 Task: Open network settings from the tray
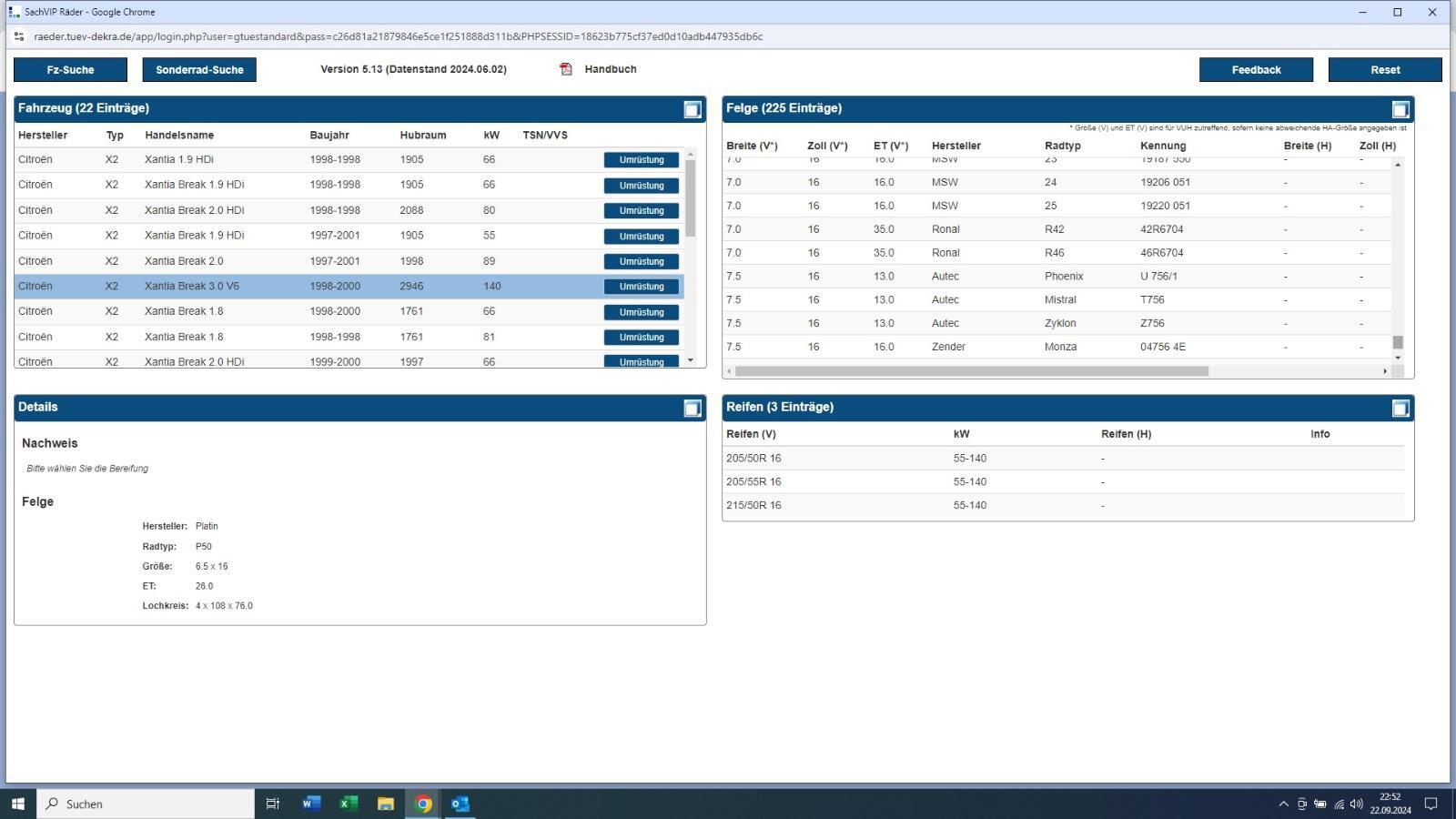pos(1339,804)
